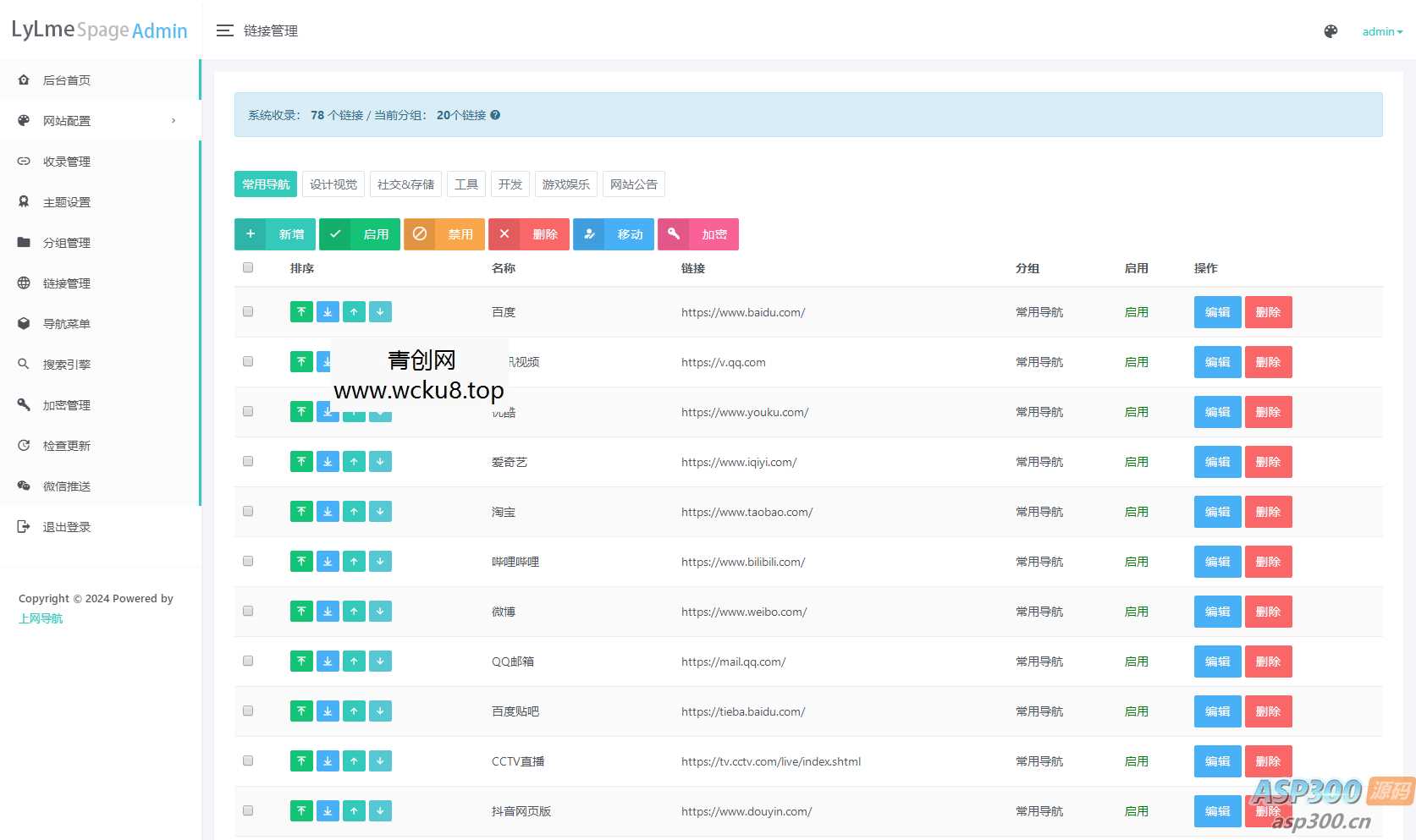Move the 百度 row to top
1416x840 pixels.
301,312
